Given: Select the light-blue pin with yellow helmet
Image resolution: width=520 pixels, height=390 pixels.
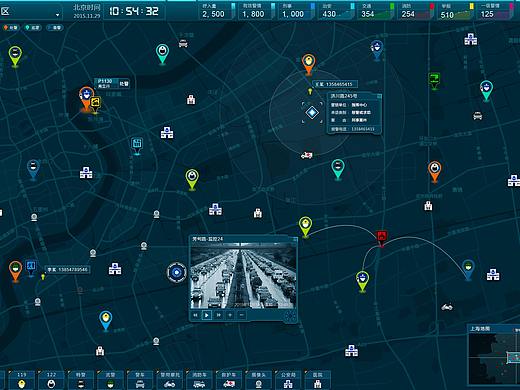Looking at the screenshot, I should [x=106, y=321].
